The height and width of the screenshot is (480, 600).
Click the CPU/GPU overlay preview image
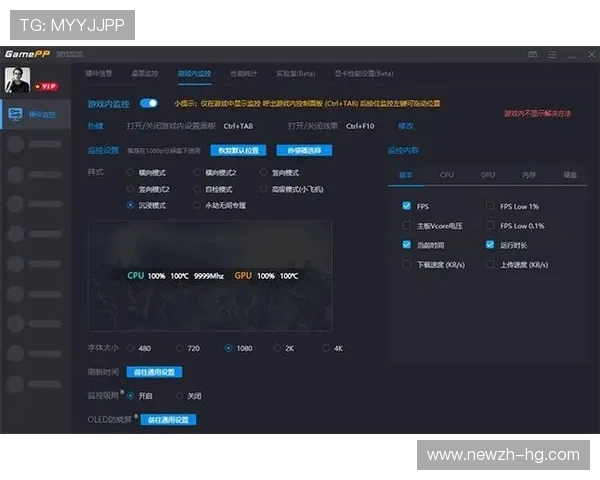(x=210, y=276)
